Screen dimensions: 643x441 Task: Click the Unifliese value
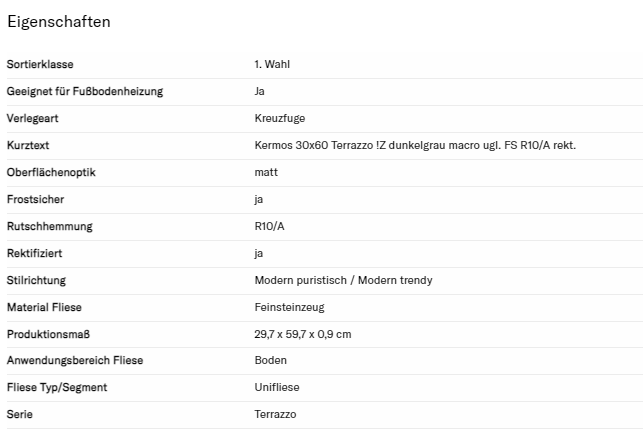click(x=277, y=388)
